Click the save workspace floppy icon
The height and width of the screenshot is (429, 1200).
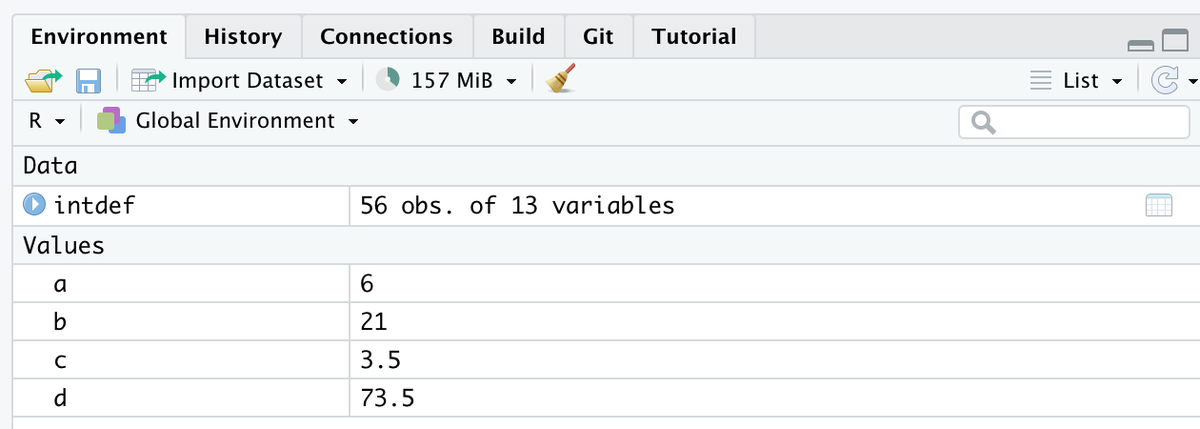(87, 80)
